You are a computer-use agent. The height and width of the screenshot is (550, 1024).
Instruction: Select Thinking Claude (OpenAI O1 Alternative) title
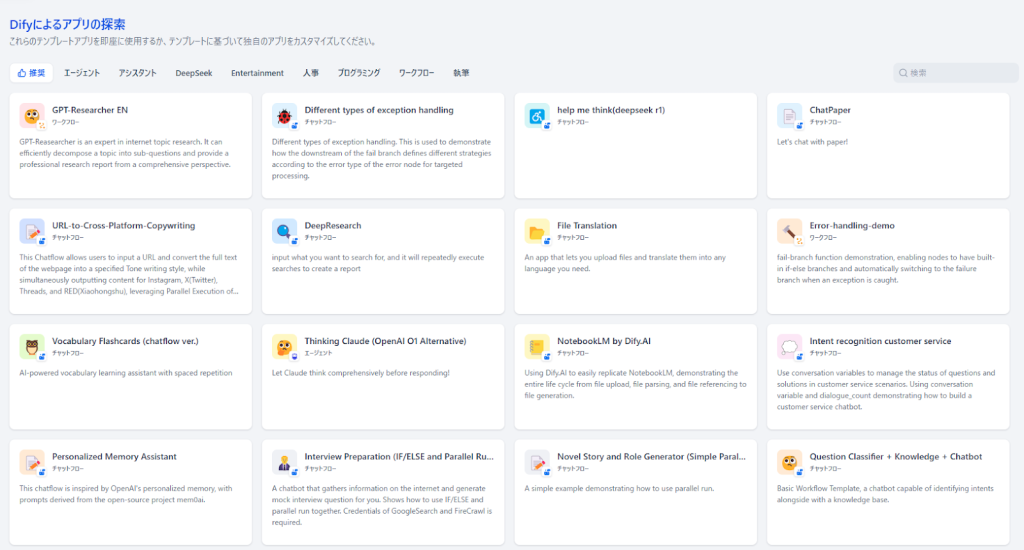click(x=385, y=341)
